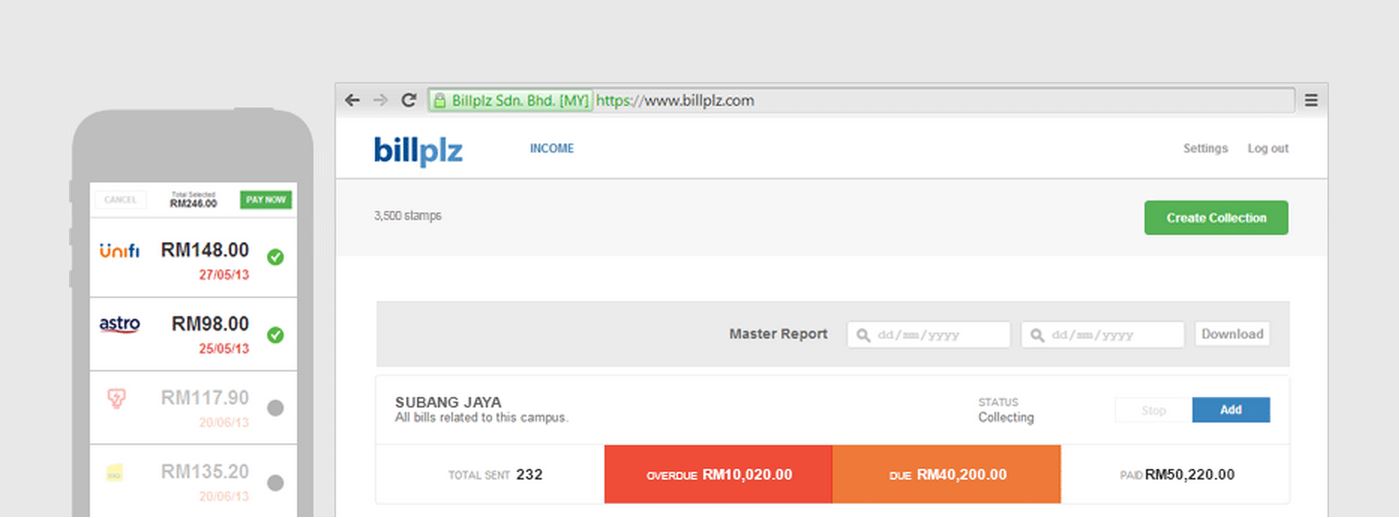
Task: Click the 27/05/13 due date
Action: [x=224, y=275]
